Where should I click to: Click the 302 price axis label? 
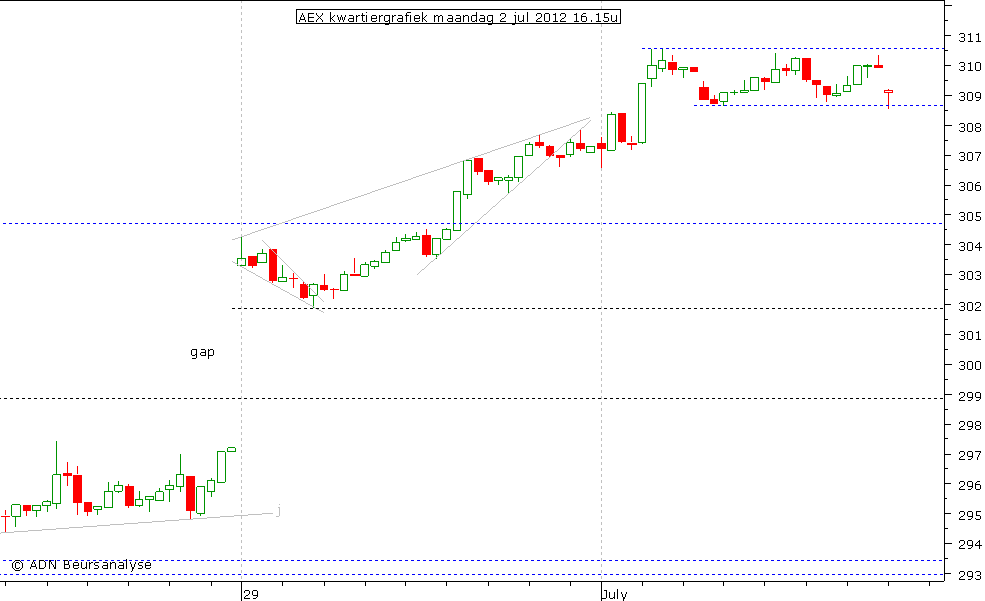tap(969, 306)
